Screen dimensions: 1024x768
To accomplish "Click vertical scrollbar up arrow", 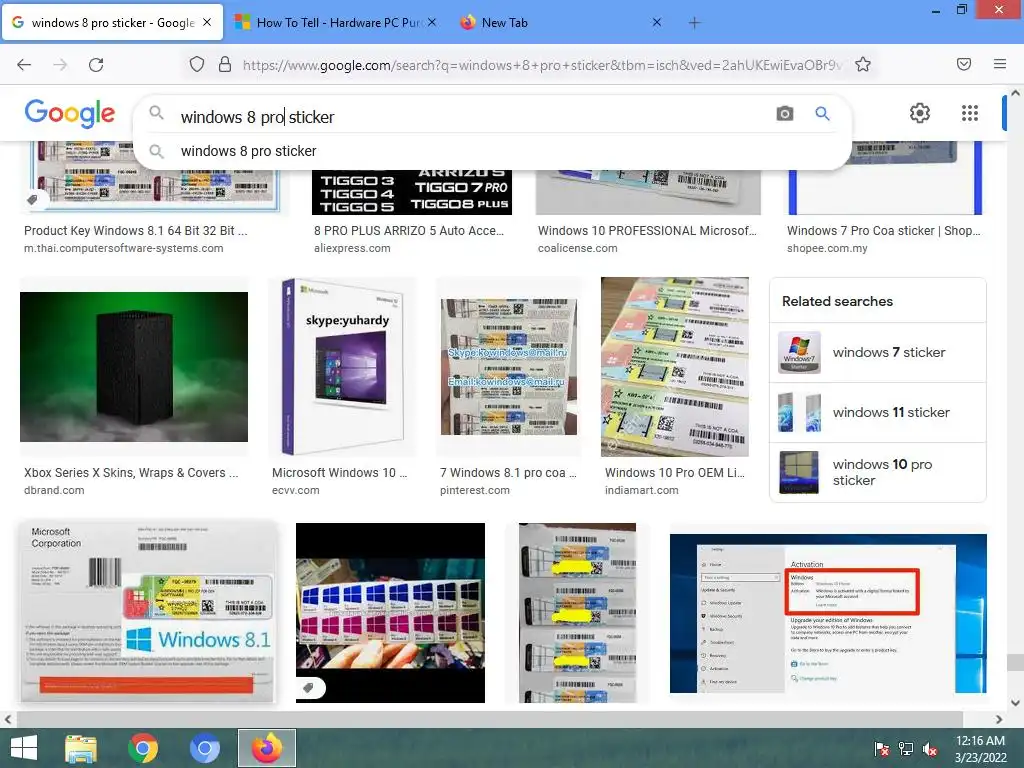I will [1016, 93].
